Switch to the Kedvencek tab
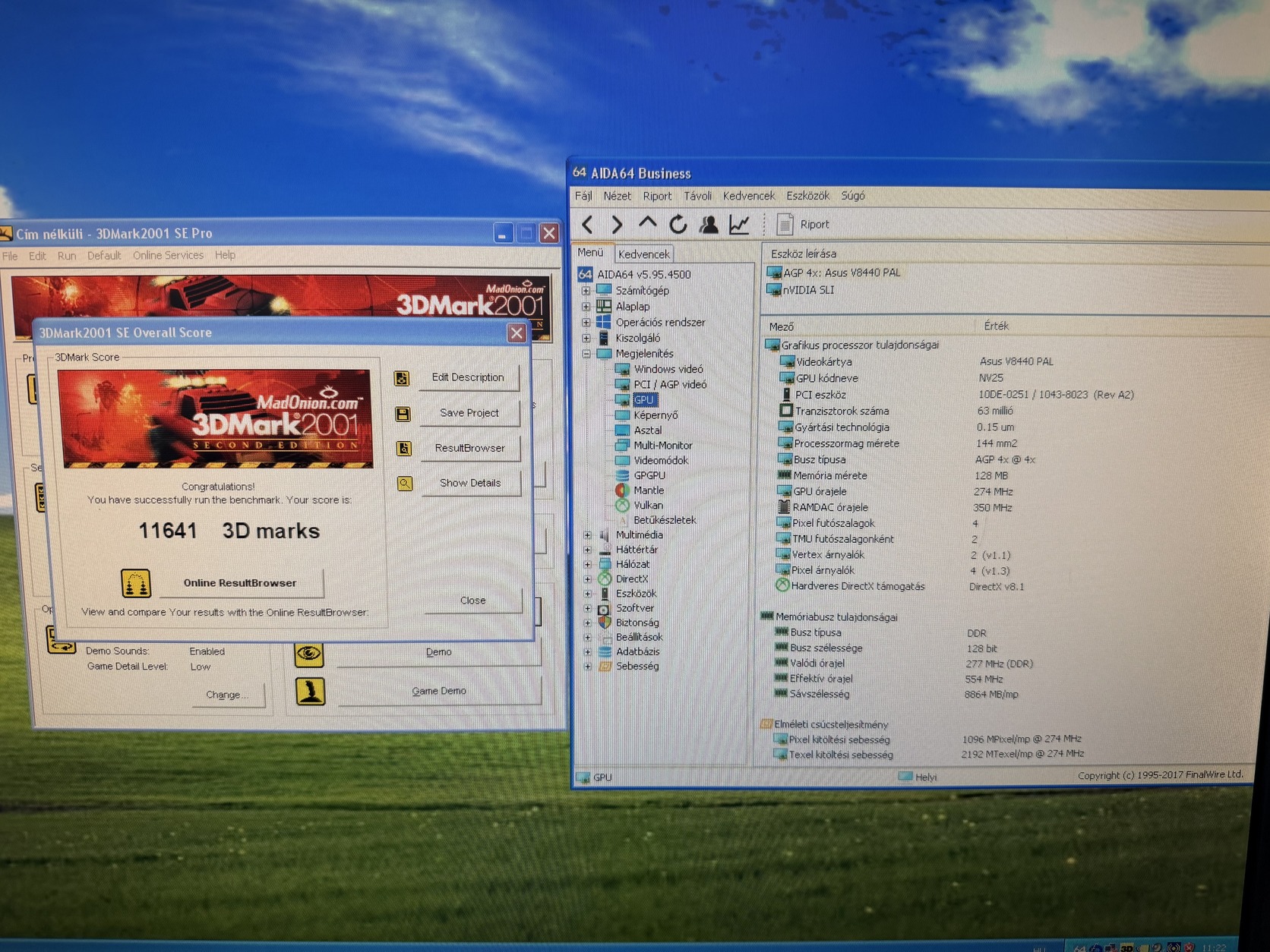The width and height of the screenshot is (1270, 952). click(x=644, y=254)
